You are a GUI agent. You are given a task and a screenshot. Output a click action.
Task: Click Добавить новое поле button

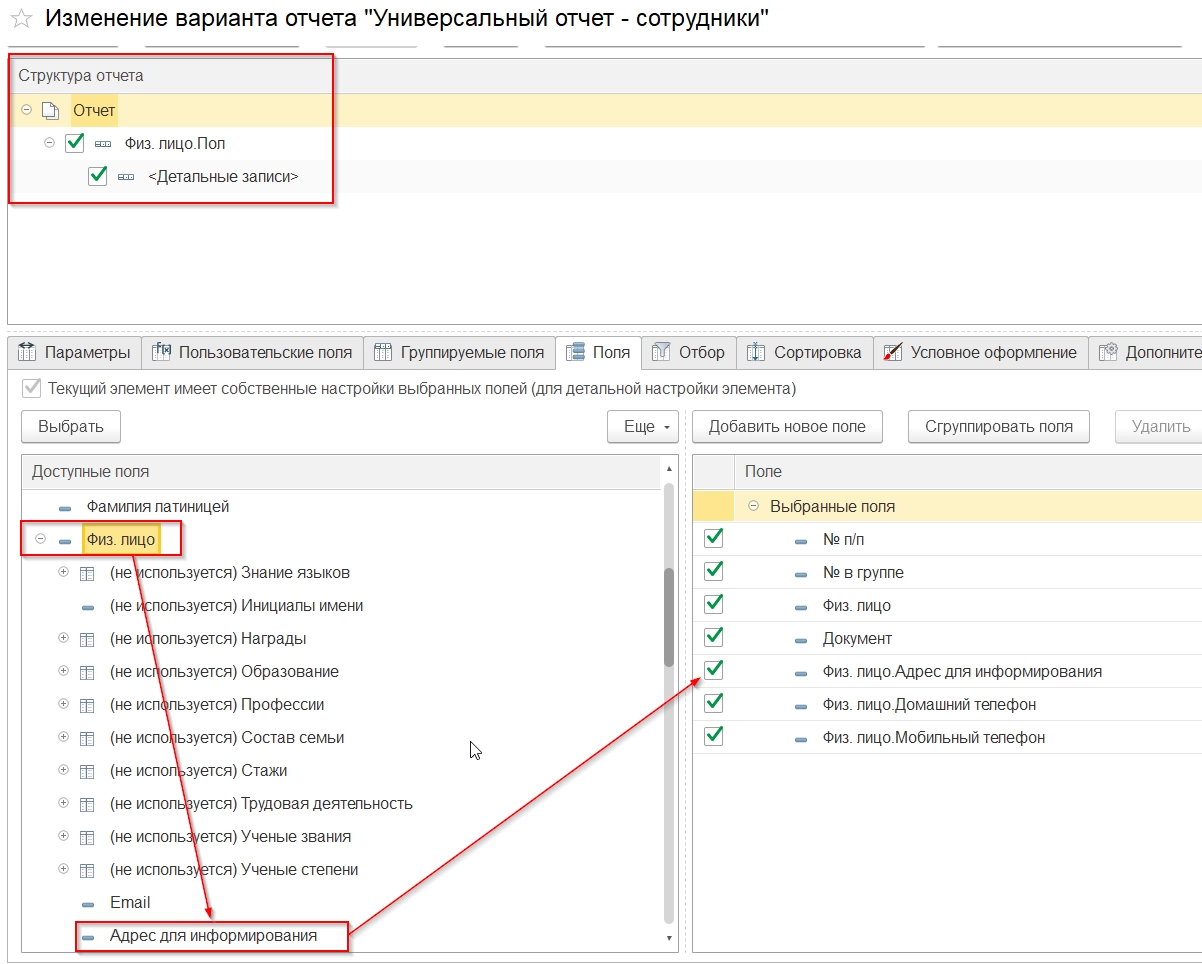(787, 426)
